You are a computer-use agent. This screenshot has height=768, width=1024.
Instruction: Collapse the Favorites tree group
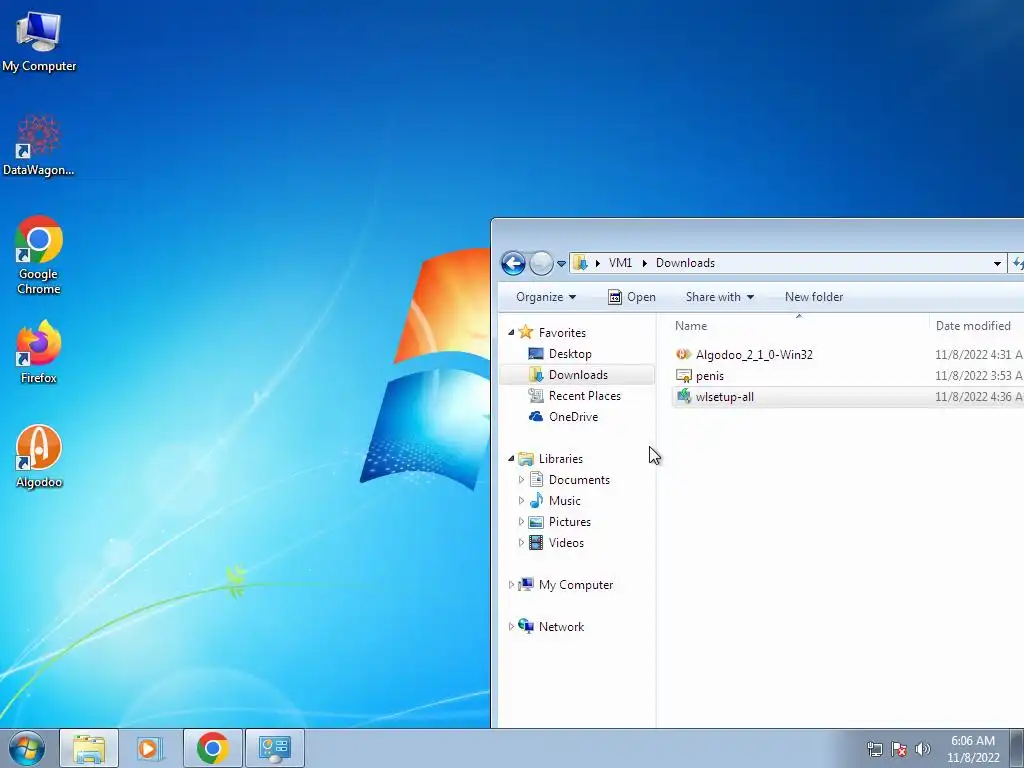(511, 332)
